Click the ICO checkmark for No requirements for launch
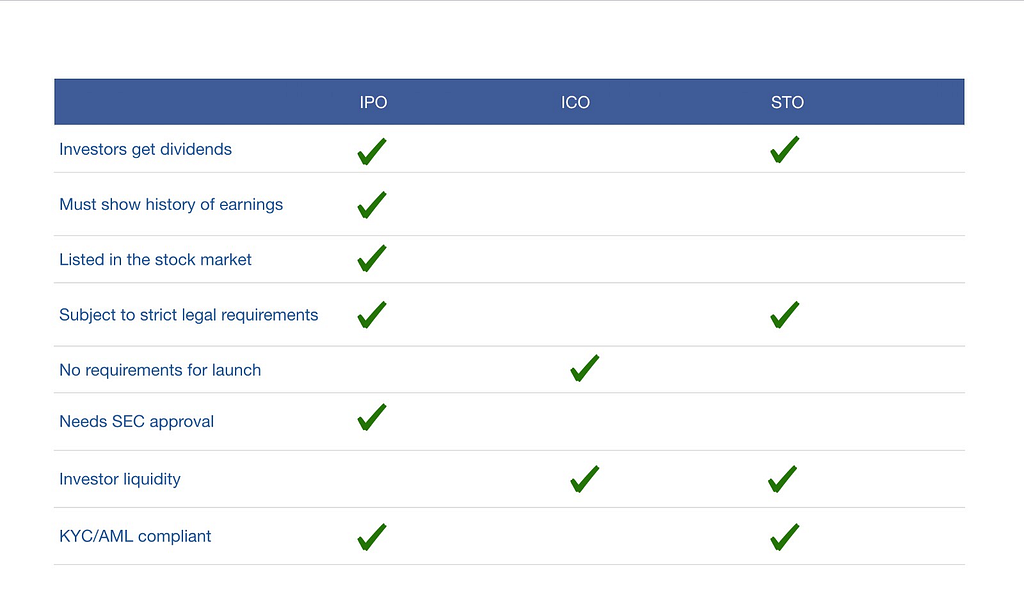The height and width of the screenshot is (613, 1024). coord(584,368)
